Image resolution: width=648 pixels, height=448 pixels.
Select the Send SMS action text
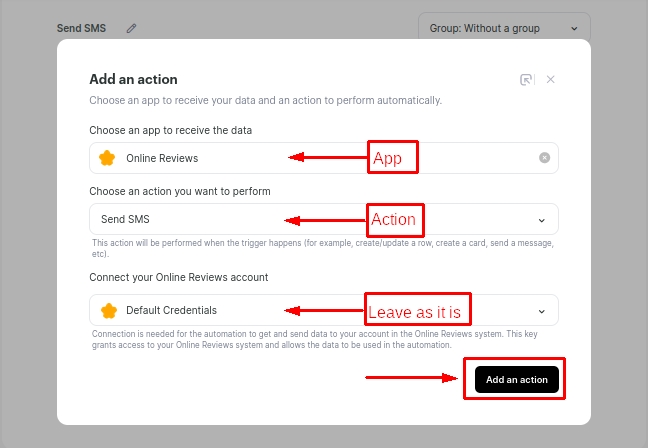coord(125,219)
